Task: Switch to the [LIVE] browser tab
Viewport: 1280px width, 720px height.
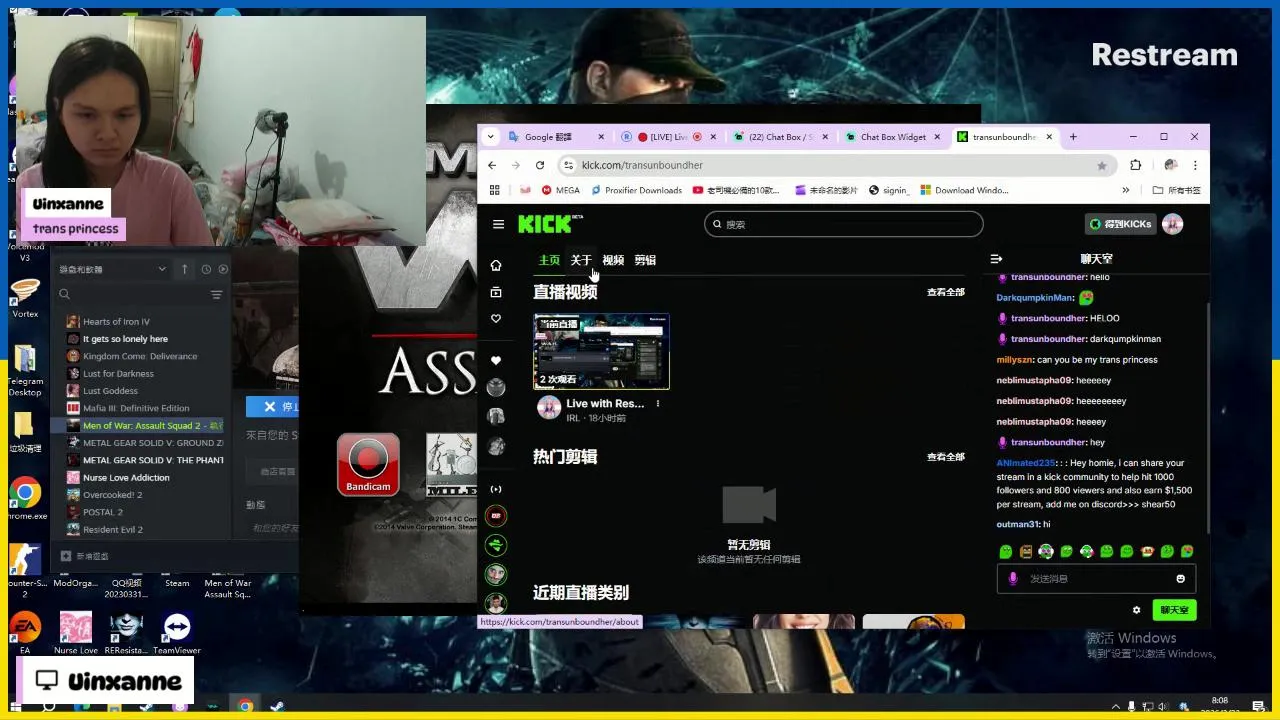Action: coord(668,137)
